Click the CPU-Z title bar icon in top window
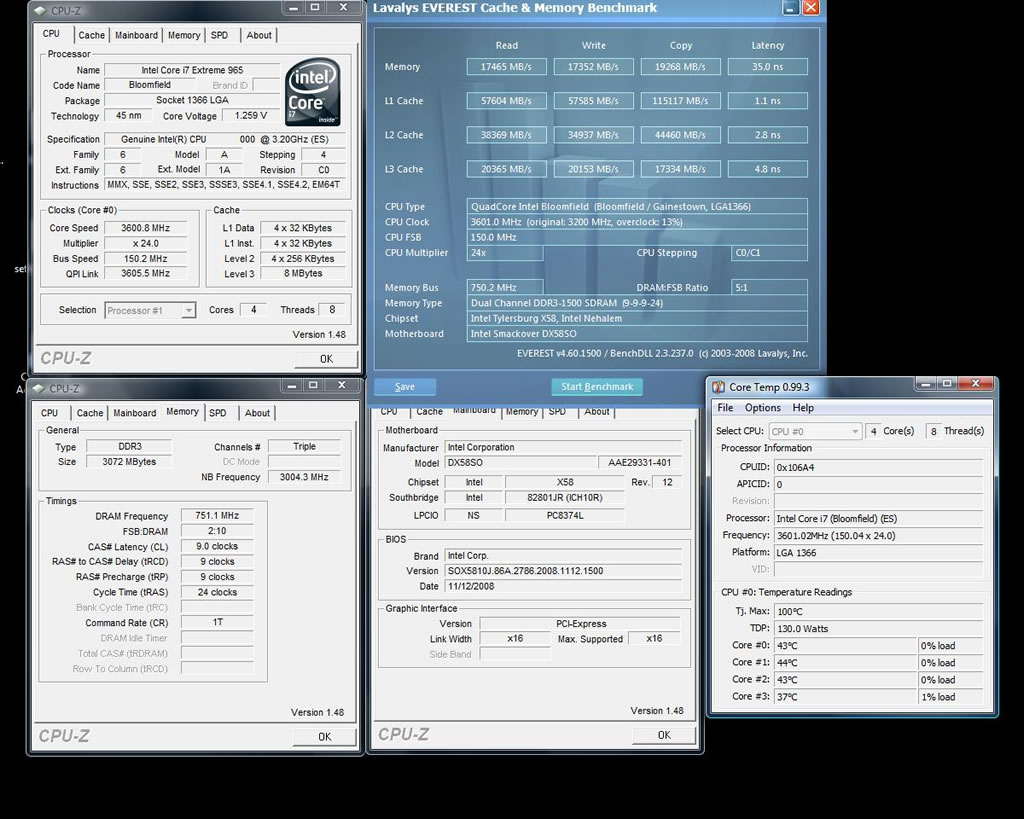Viewport: 1024px width, 819px height. [x=40, y=10]
